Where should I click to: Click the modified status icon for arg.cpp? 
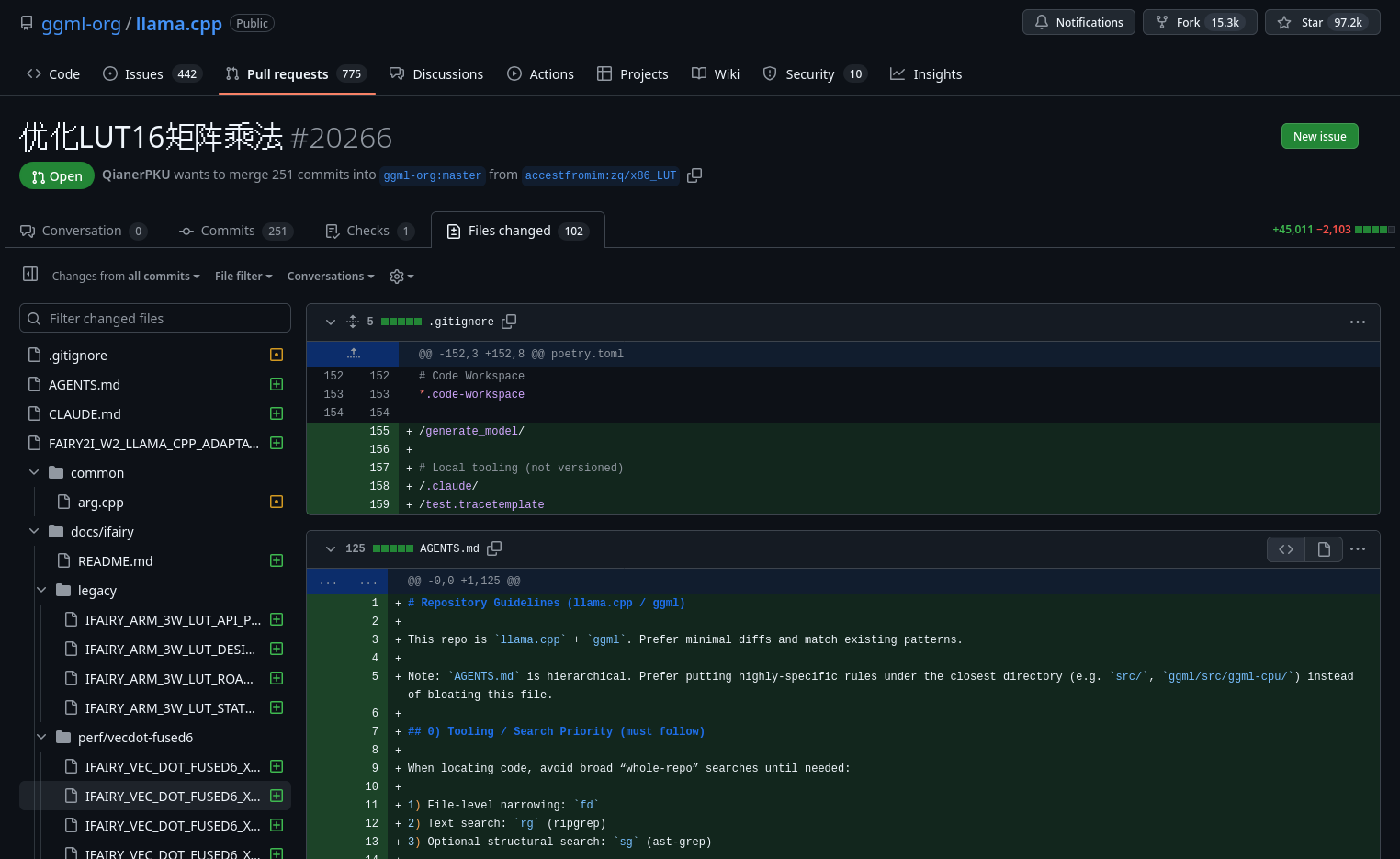coord(277,503)
